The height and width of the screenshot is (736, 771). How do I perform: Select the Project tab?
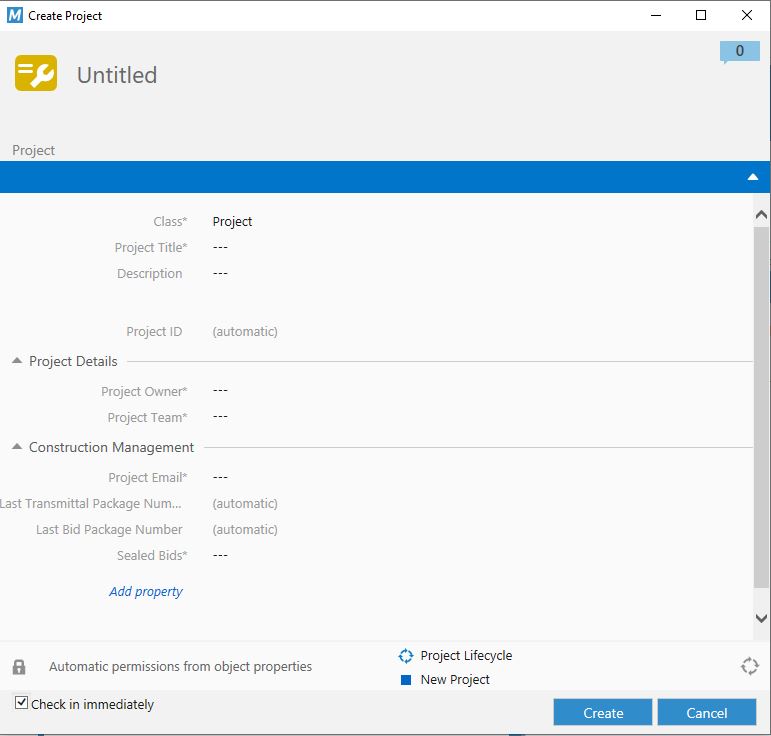click(x=34, y=150)
